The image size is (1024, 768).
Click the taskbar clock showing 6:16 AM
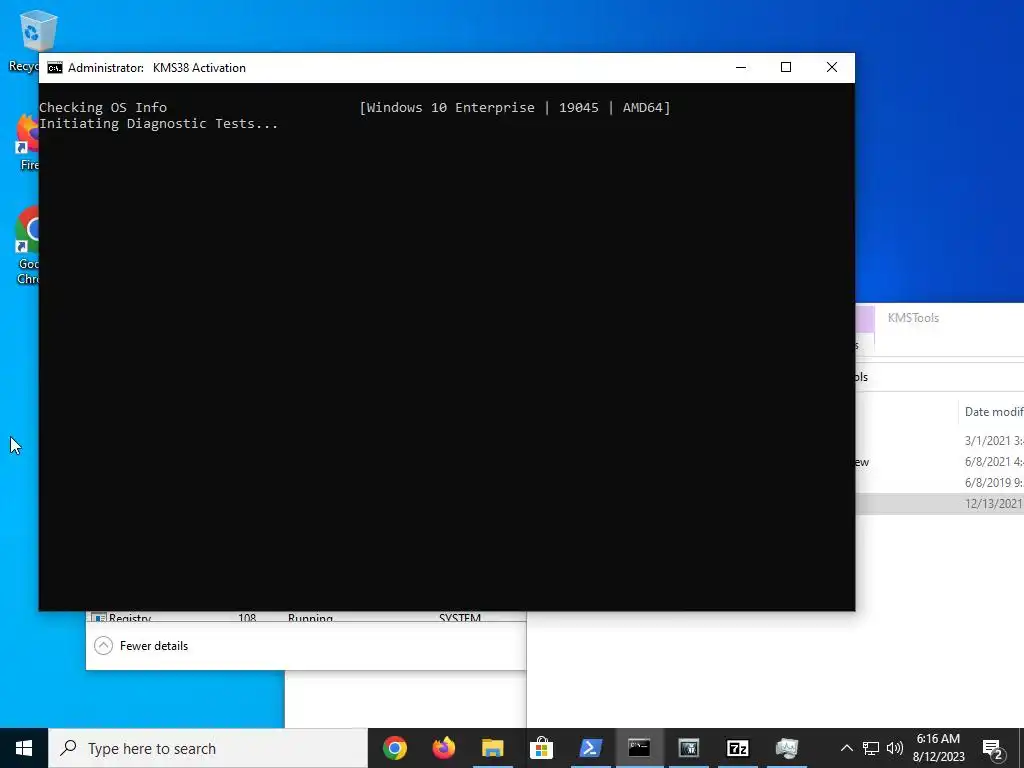point(938,748)
